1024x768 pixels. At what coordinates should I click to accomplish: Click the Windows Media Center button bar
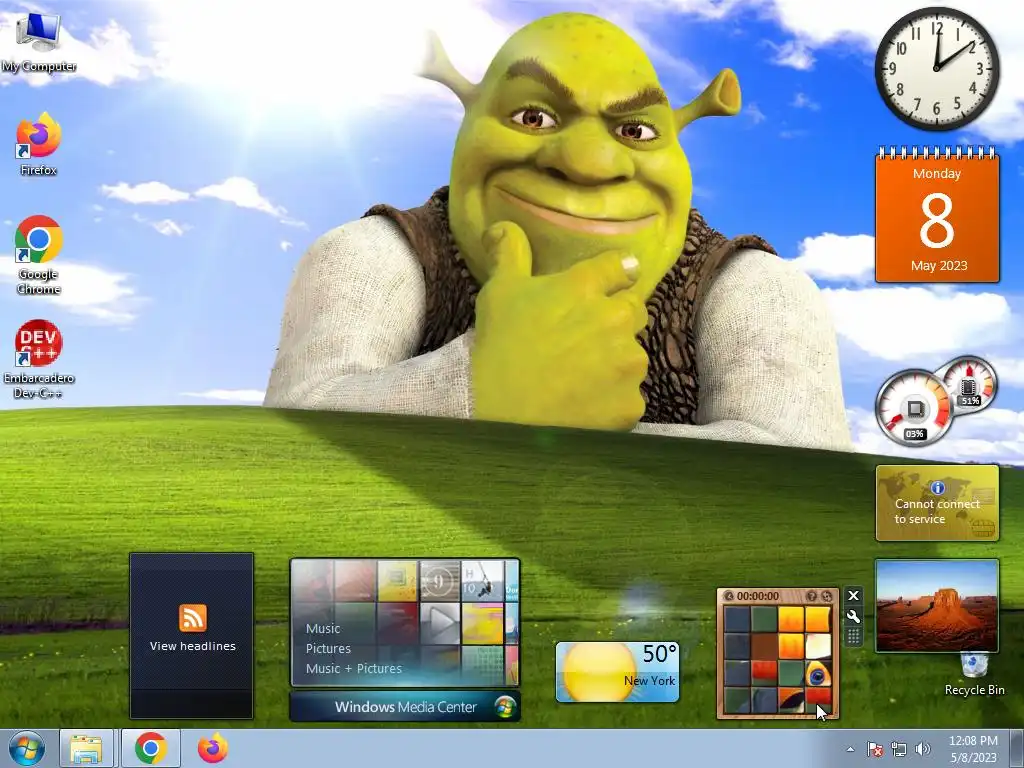[405, 707]
